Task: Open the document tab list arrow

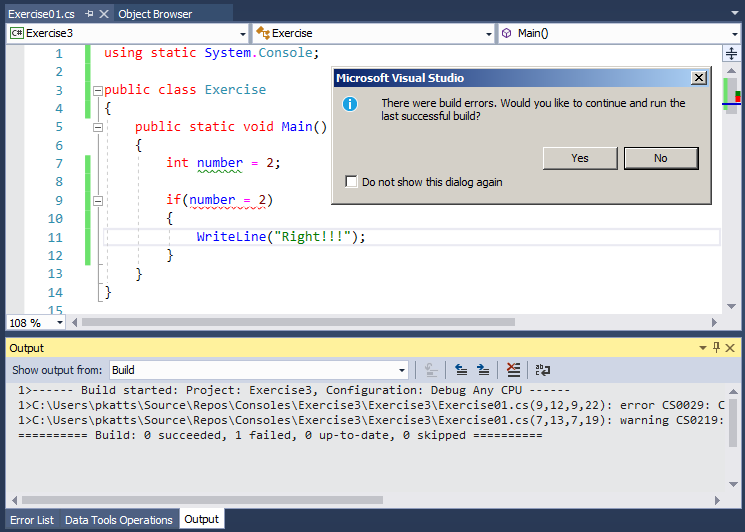Action: (735, 13)
